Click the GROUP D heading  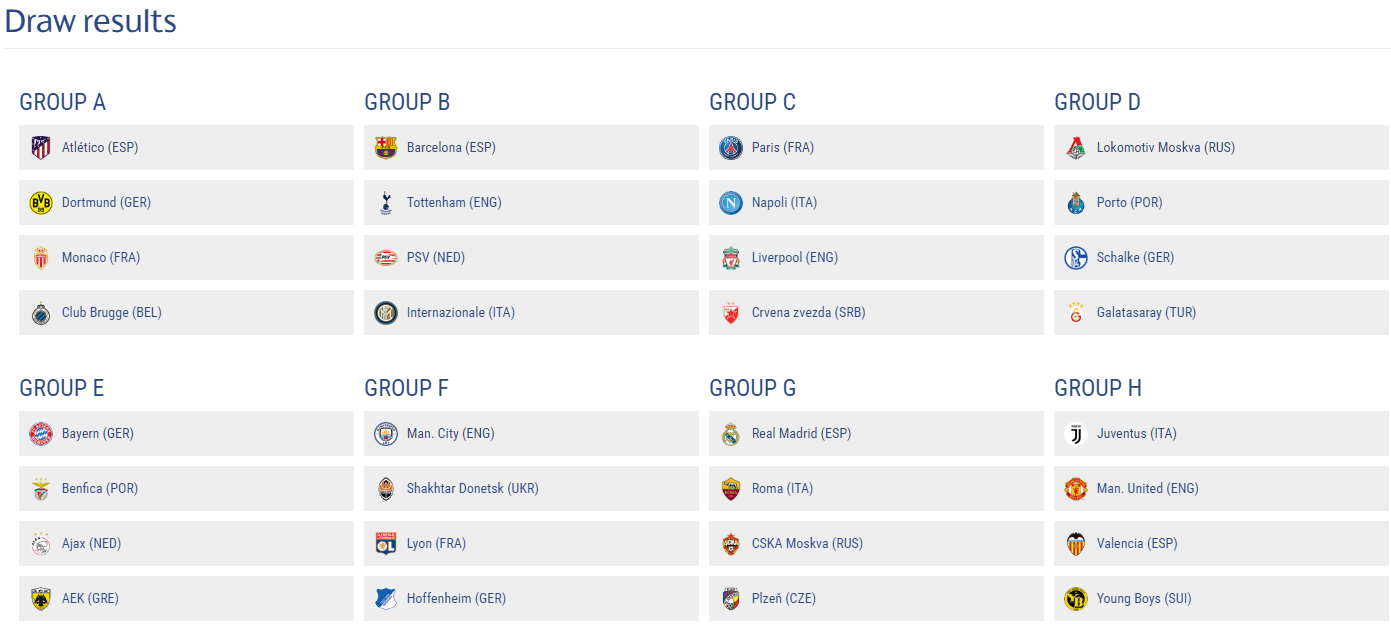(1097, 102)
